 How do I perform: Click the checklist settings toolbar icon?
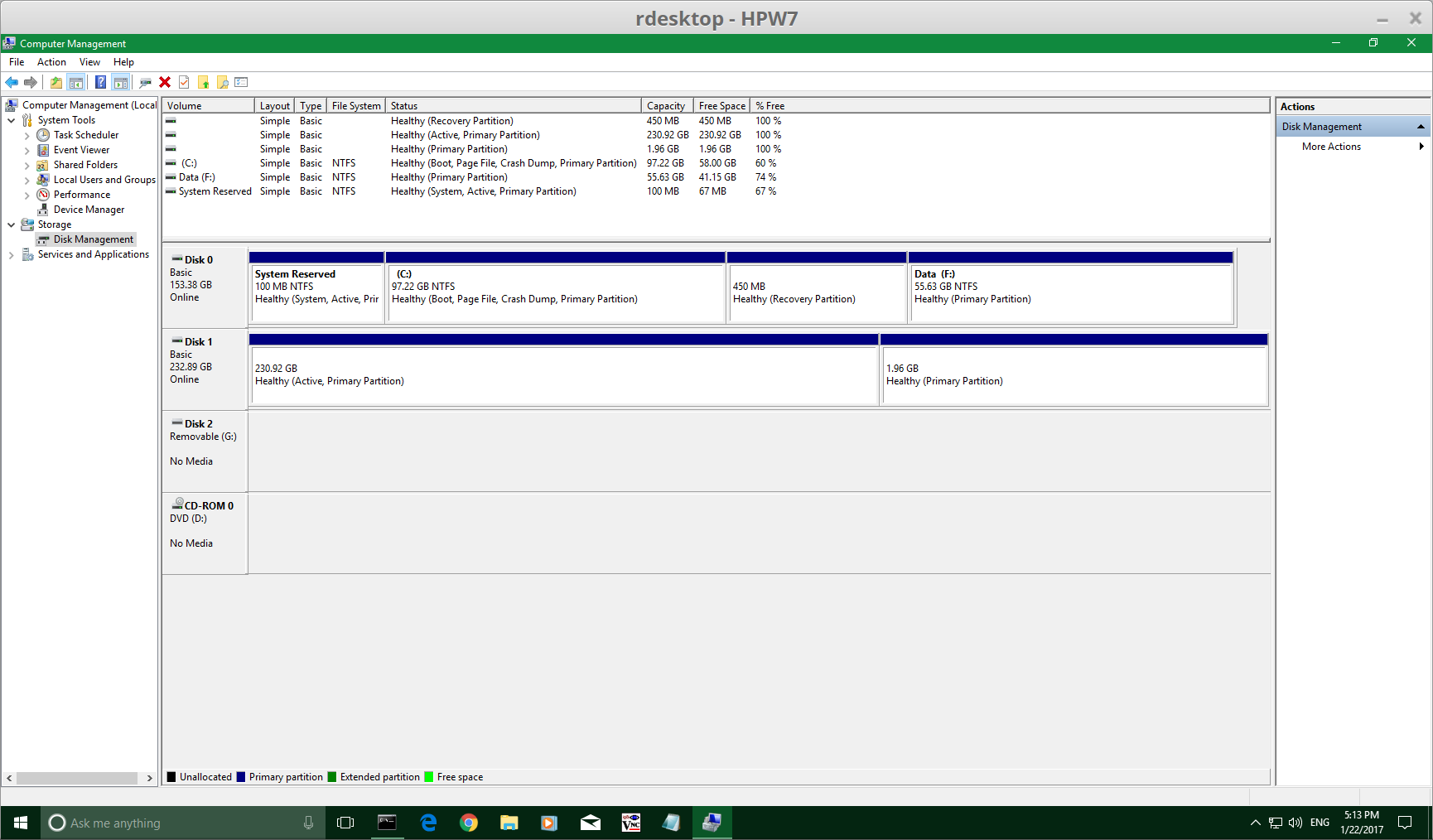pyautogui.click(x=242, y=82)
